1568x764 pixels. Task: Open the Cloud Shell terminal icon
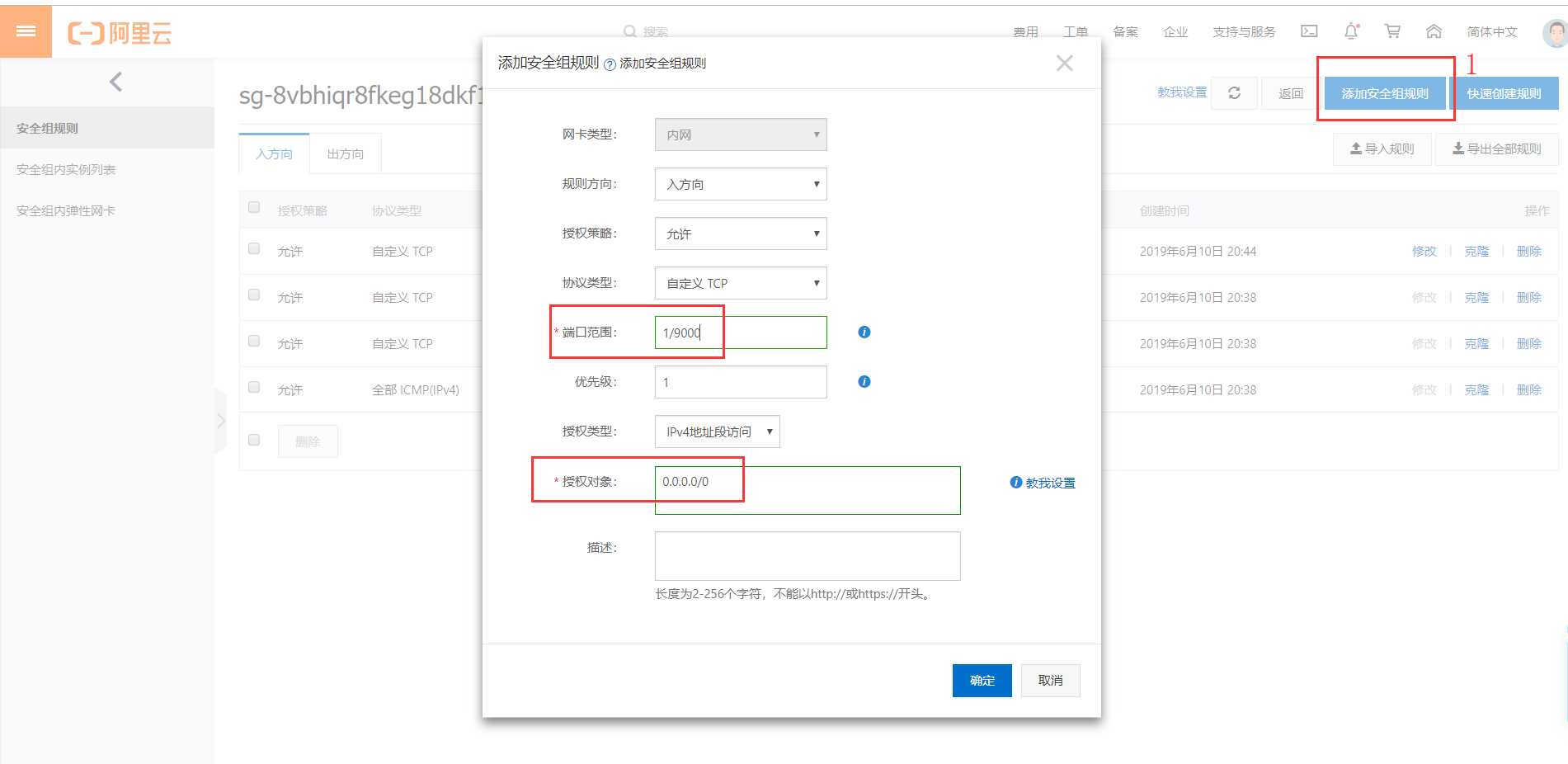point(1309,31)
